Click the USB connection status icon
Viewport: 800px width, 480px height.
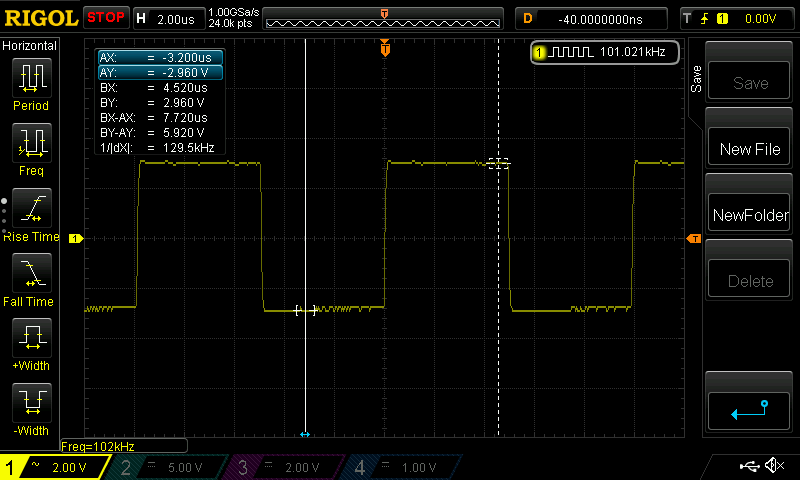point(749,466)
